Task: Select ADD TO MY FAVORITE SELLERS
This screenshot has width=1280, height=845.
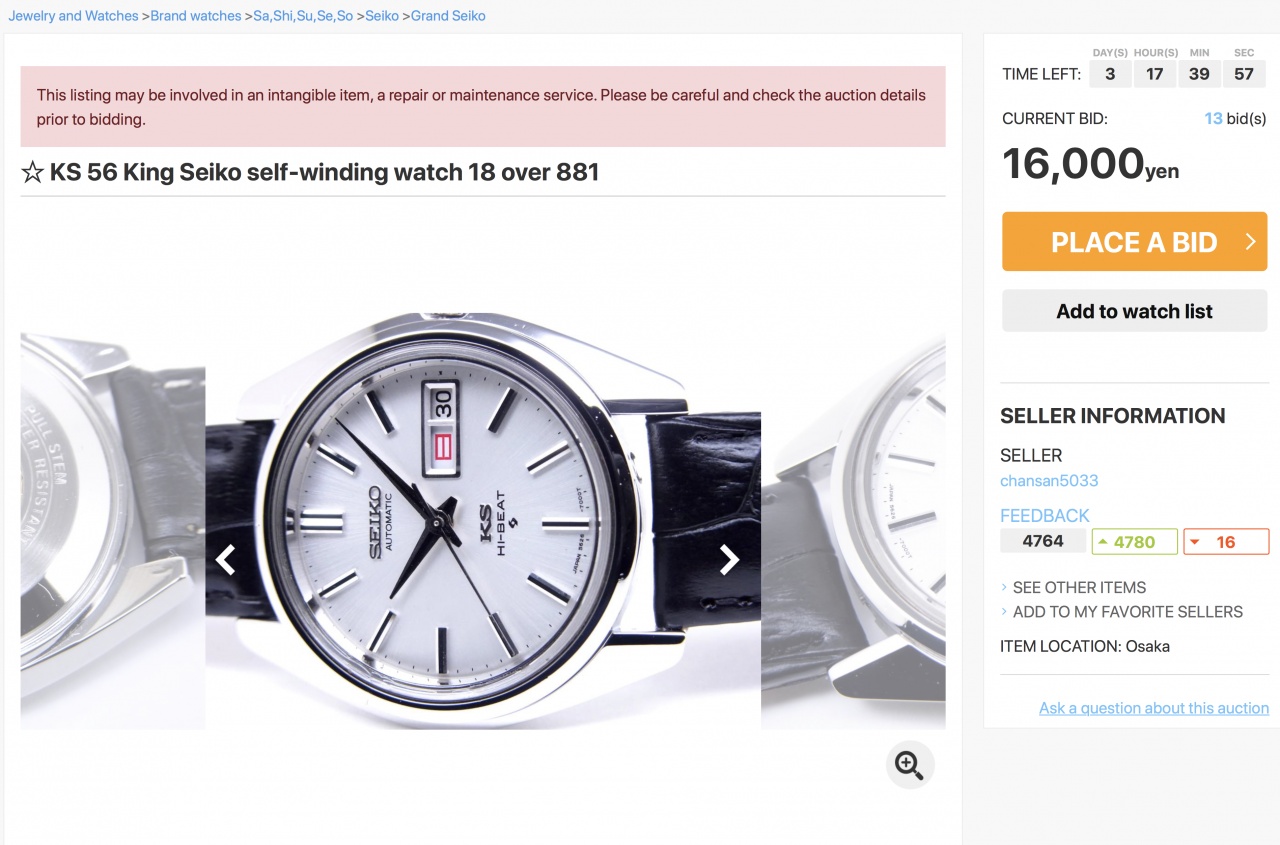Action: (1127, 612)
